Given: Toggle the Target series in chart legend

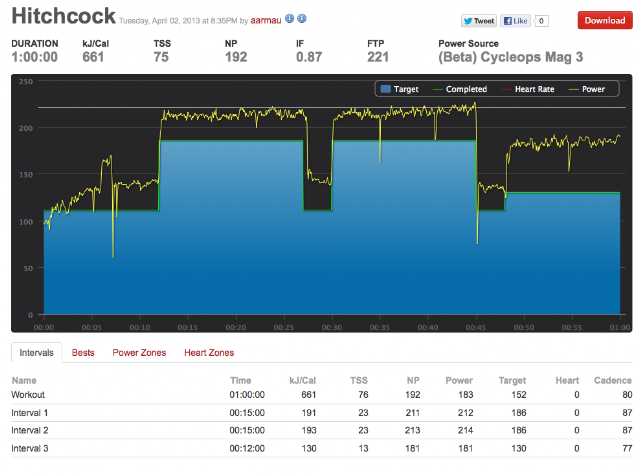Looking at the screenshot, I should pos(400,89).
